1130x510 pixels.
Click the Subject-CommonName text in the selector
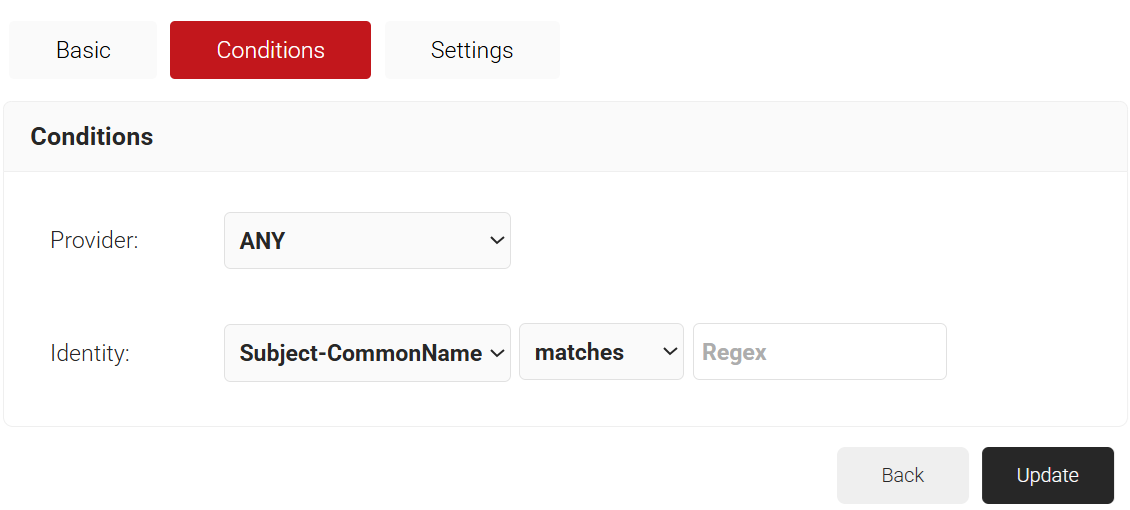(361, 352)
